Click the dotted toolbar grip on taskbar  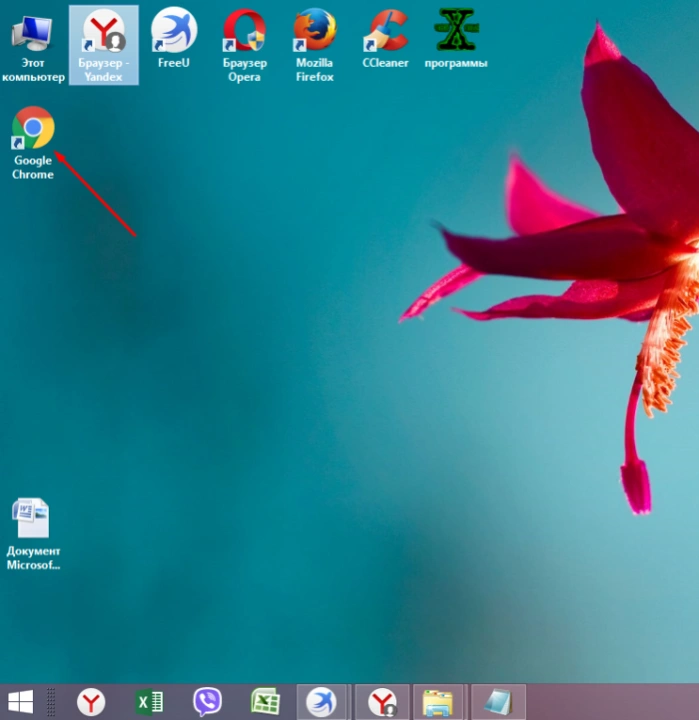51,702
